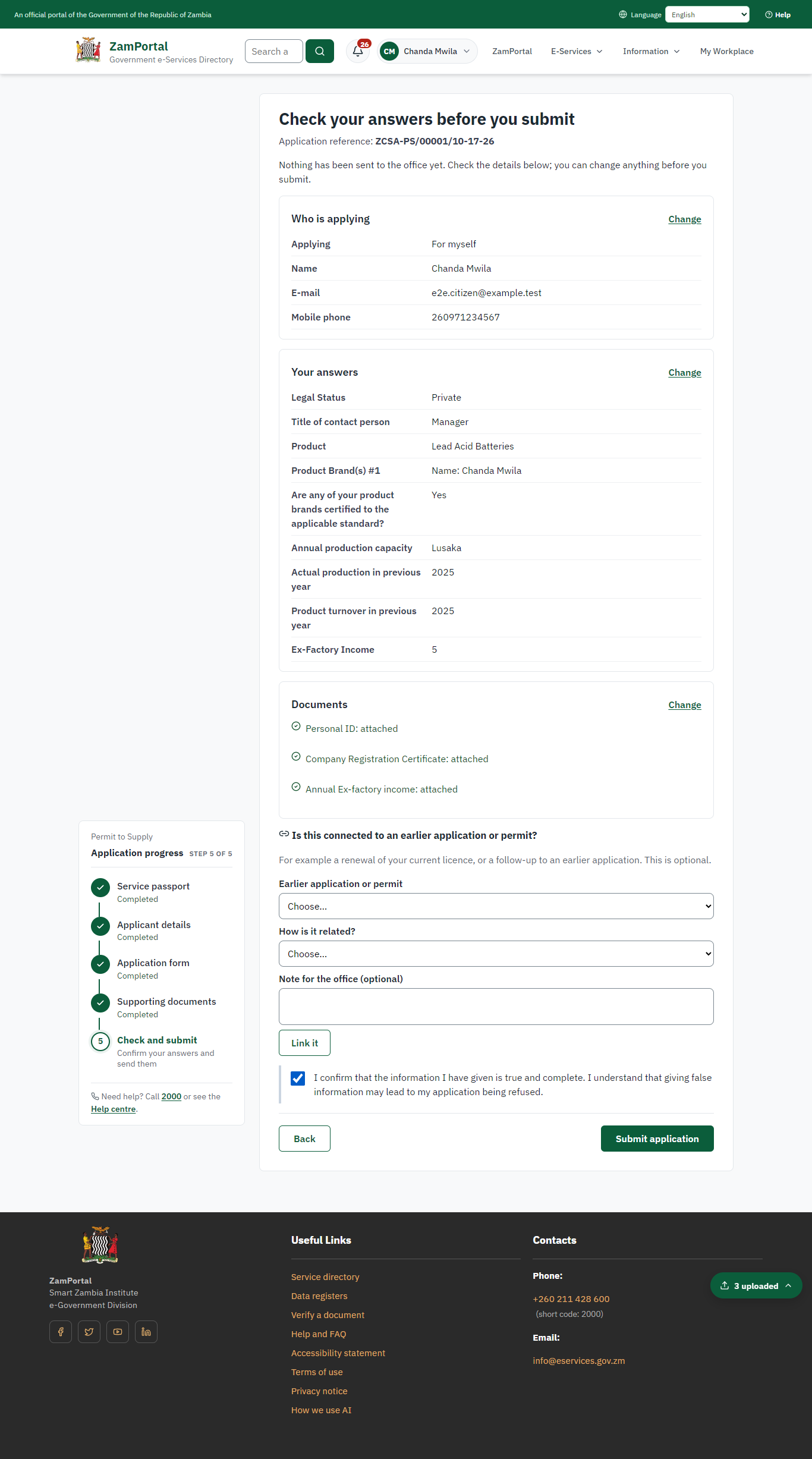Image resolution: width=812 pixels, height=1459 pixels.
Task: Open Privacy notice footer link
Action: click(319, 1391)
